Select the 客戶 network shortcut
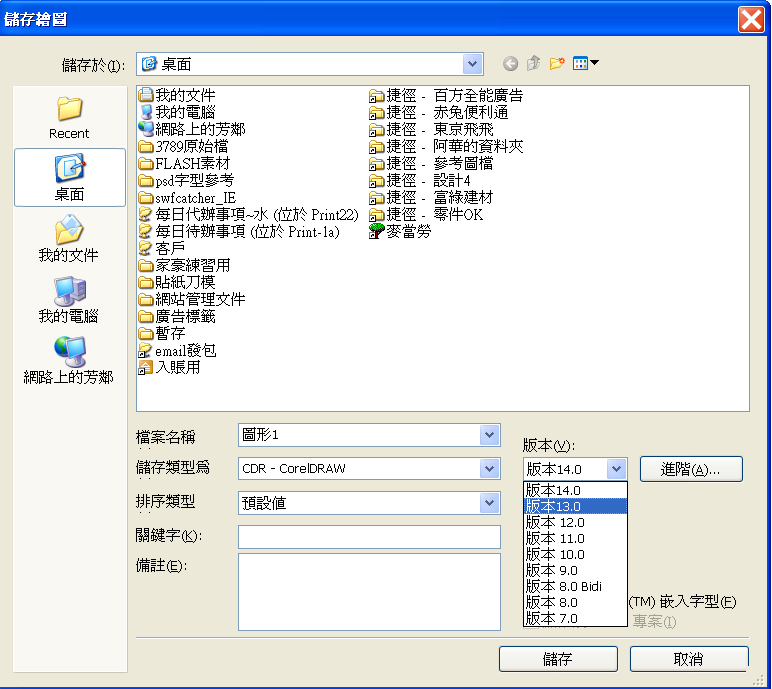Viewport: 772px width, 689px height. tap(162, 249)
